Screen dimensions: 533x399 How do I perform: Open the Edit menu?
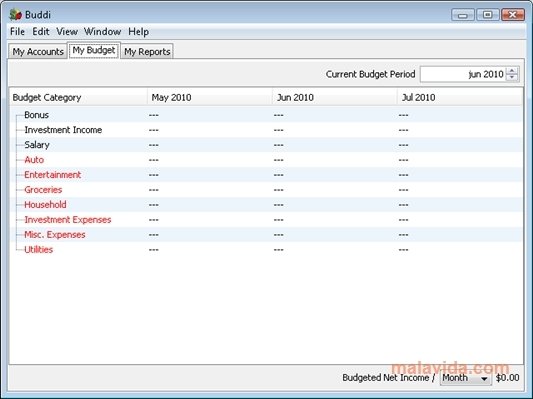coord(41,32)
